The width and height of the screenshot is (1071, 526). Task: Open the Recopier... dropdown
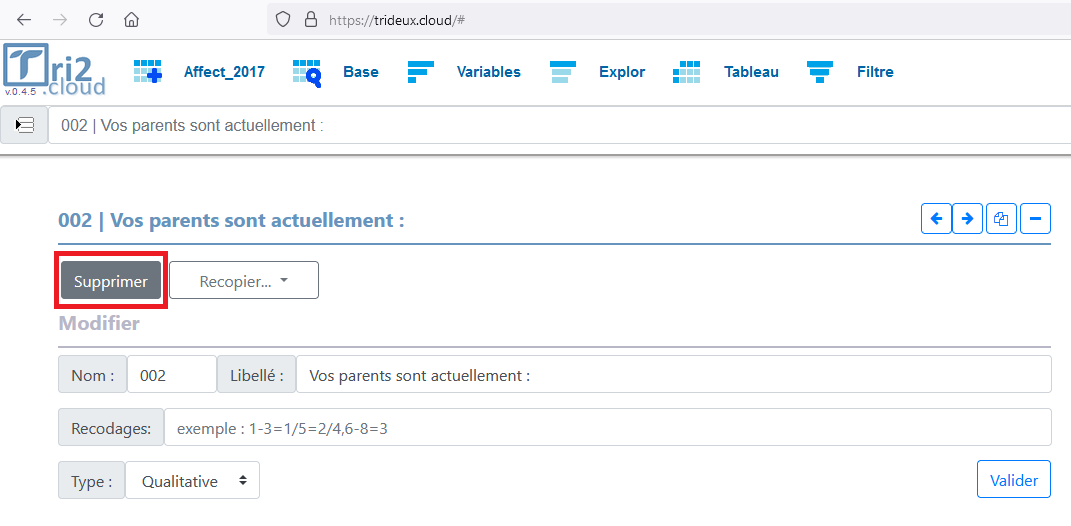244,281
